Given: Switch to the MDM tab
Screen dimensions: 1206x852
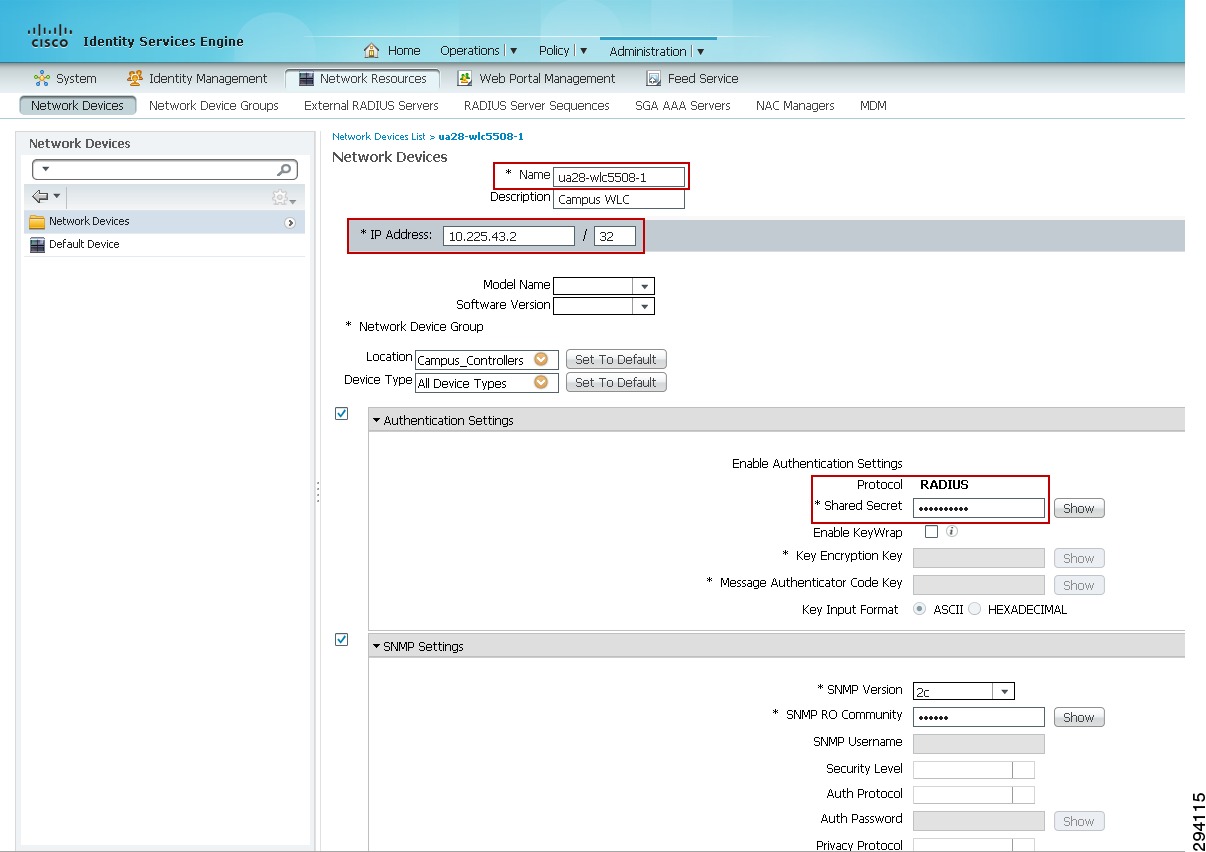Looking at the screenshot, I should [873, 105].
